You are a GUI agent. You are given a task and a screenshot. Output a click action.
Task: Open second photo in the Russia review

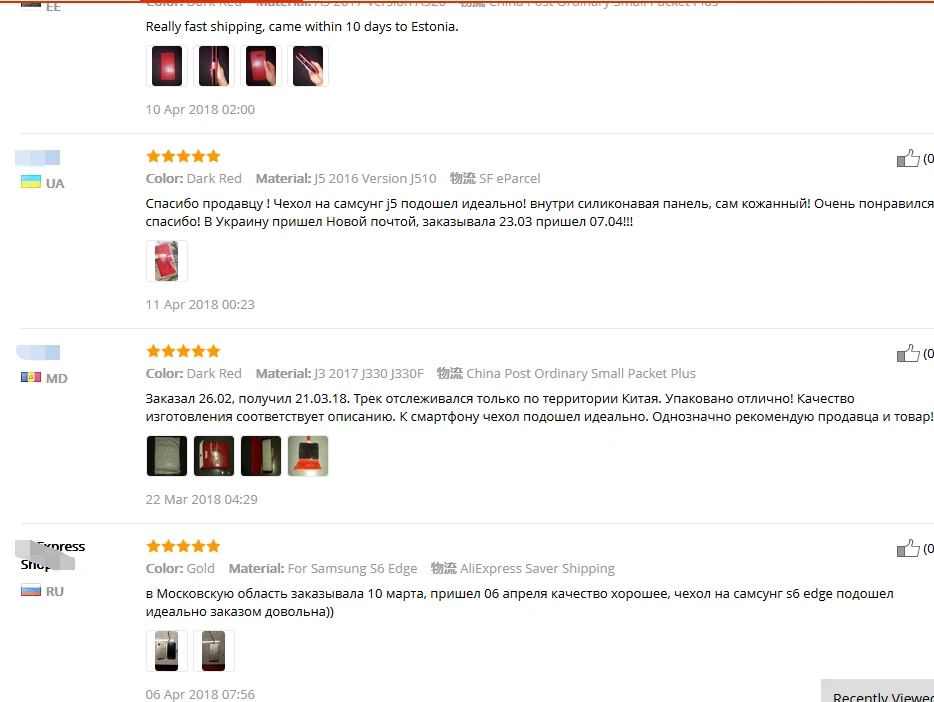214,651
